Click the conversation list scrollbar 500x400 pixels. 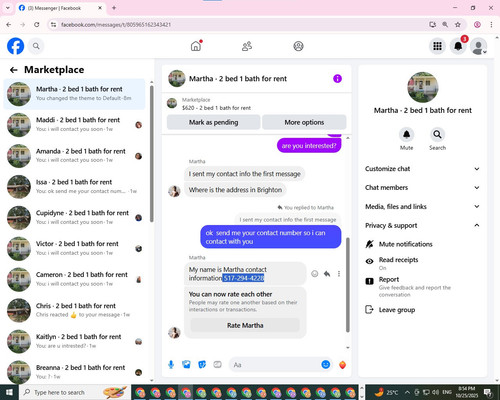(x=152, y=153)
